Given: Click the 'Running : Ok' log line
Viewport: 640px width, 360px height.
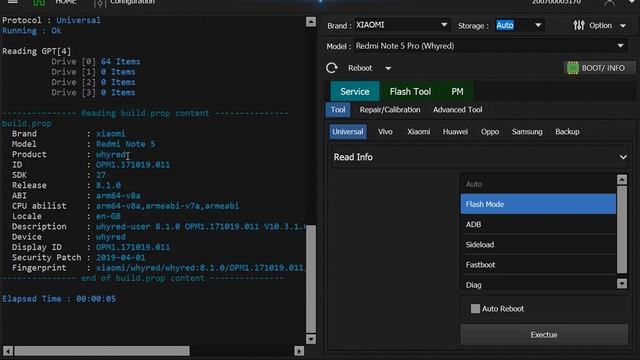Looking at the screenshot, I should [31, 31].
